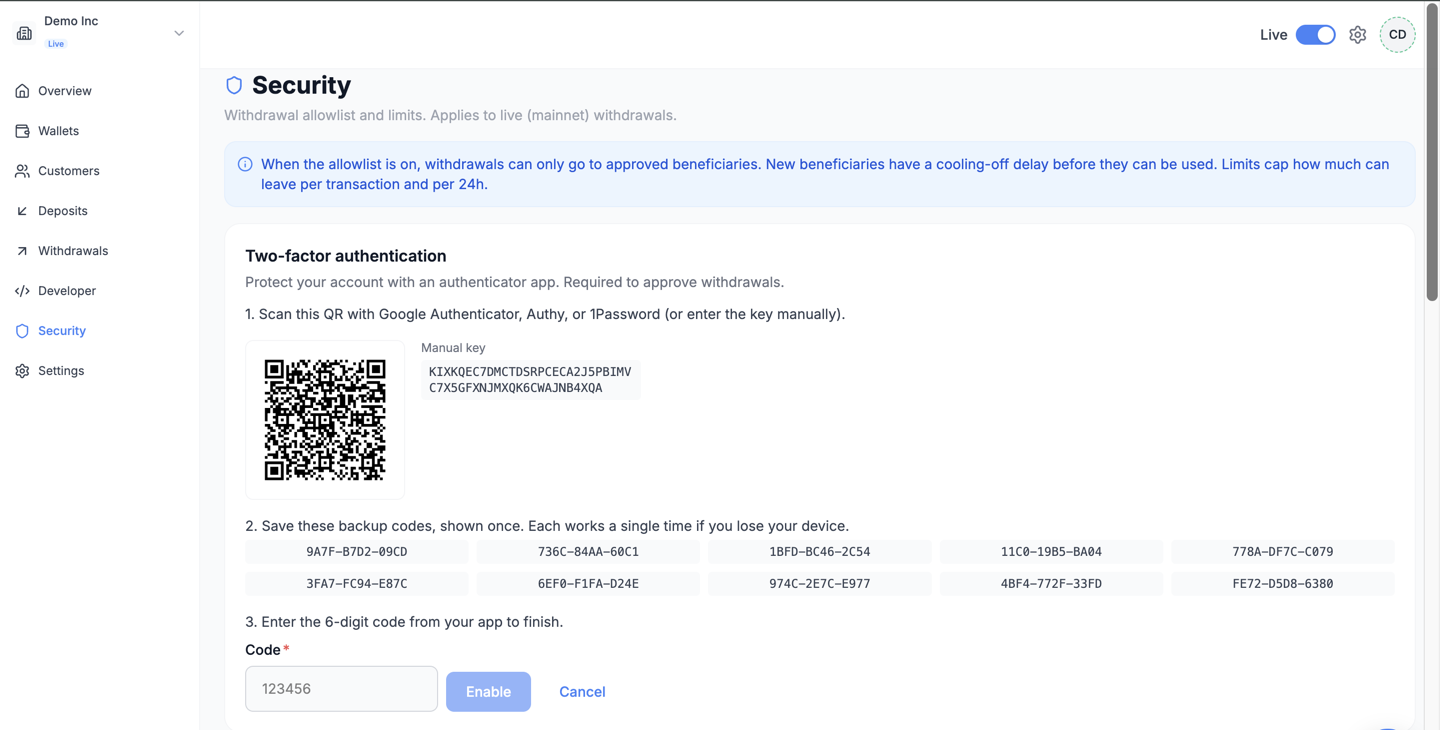
Task: Click the Demo Inc building icon
Action: pos(24,34)
